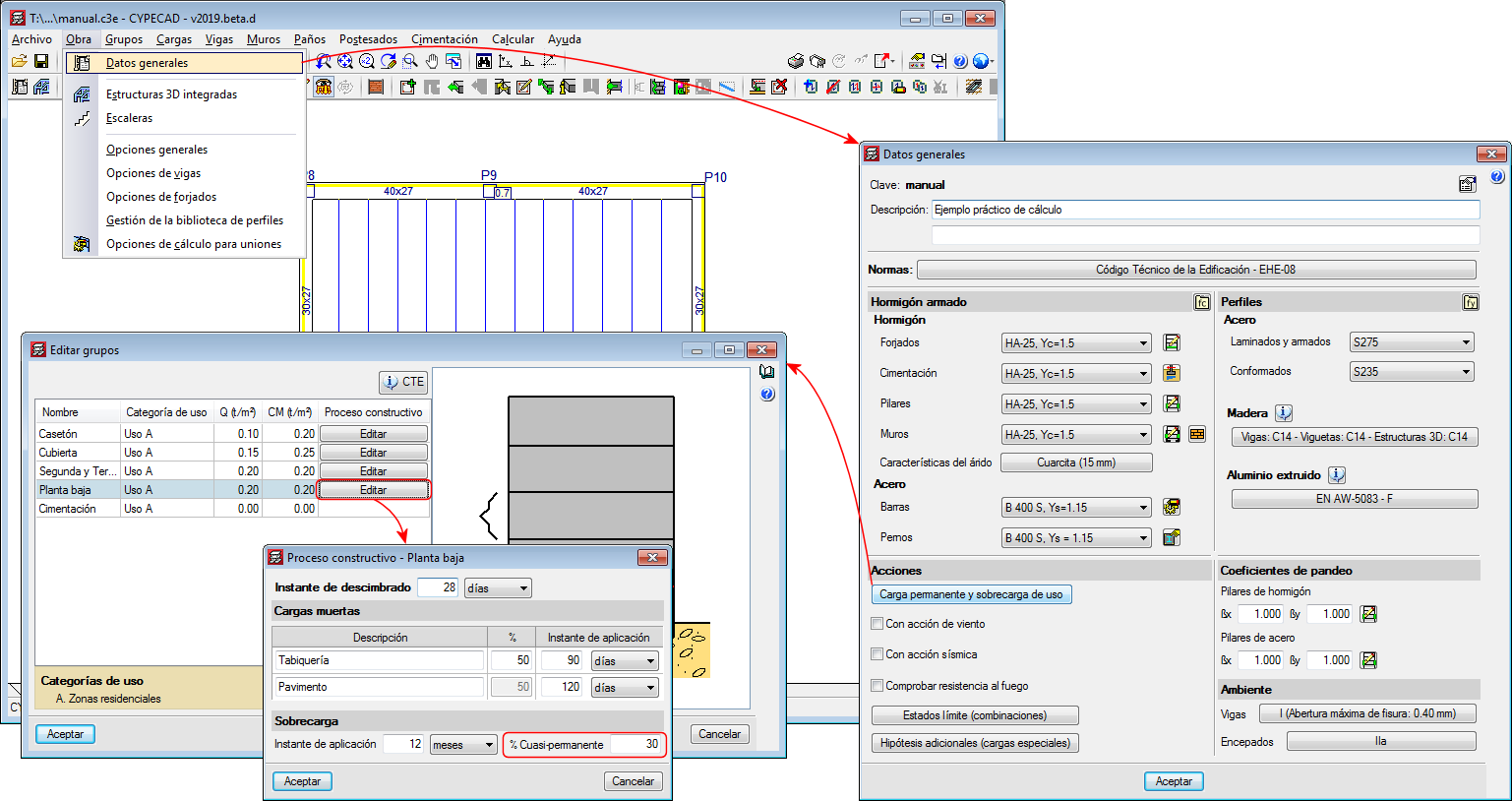This screenshot has width=1512, height=801.
Task: Open buckling options icon for Pilares de acero
Action: tap(1368, 660)
